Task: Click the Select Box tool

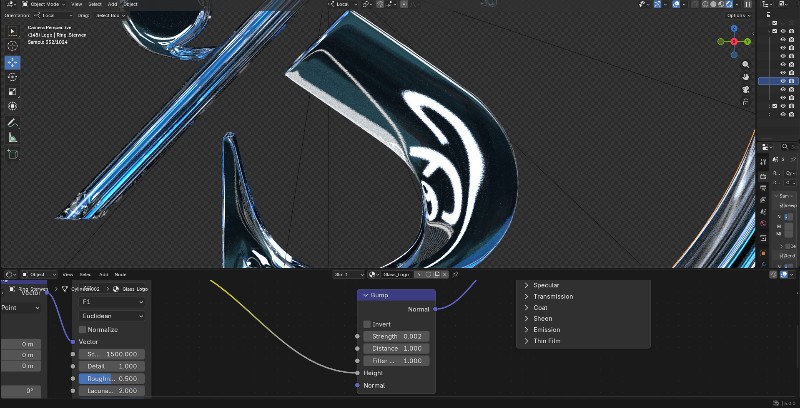Action: click(x=12, y=30)
